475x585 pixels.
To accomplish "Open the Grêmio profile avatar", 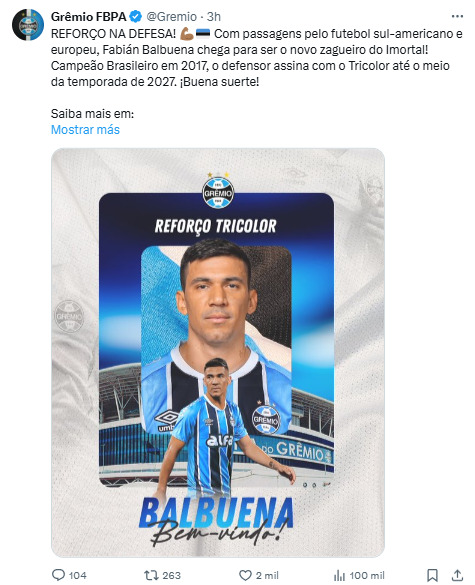I will click(28, 24).
